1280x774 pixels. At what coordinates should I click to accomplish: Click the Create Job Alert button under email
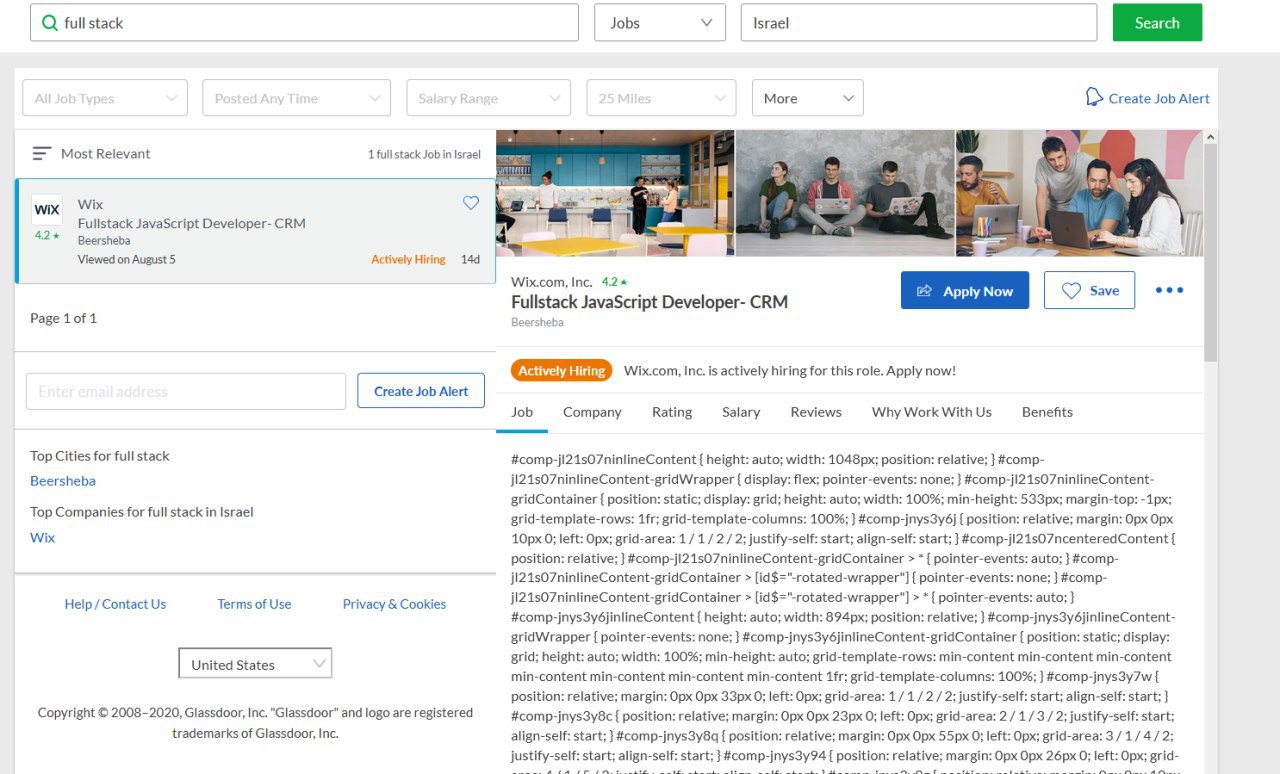click(x=421, y=391)
